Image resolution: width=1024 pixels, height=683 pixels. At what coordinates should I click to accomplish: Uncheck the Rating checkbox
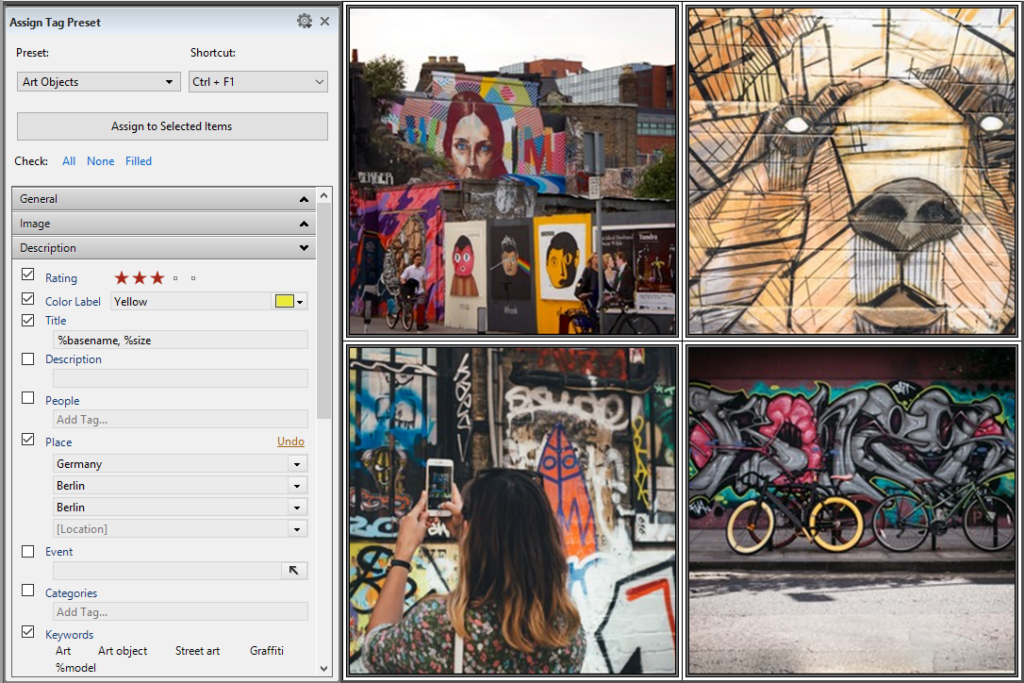pyautogui.click(x=28, y=274)
